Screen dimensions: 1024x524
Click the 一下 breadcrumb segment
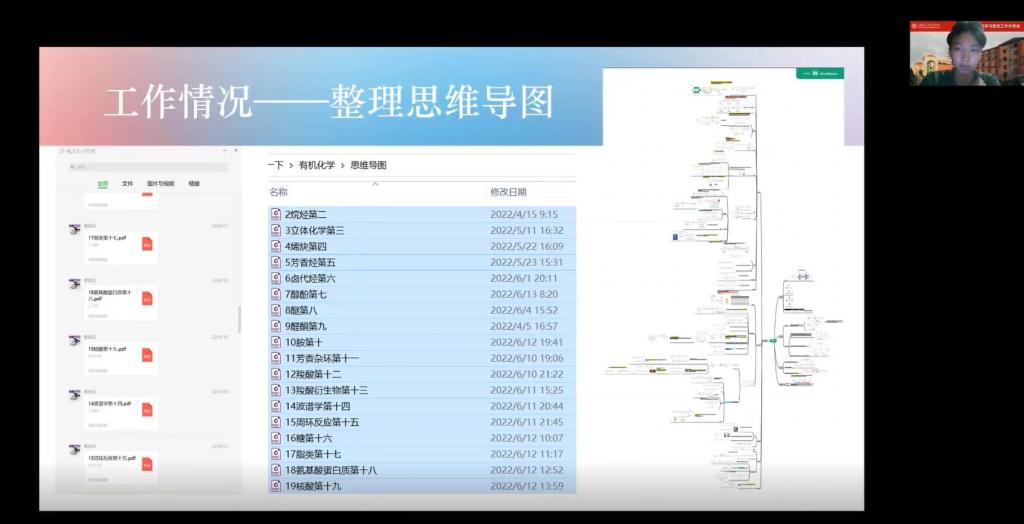(x=275, y=165)
